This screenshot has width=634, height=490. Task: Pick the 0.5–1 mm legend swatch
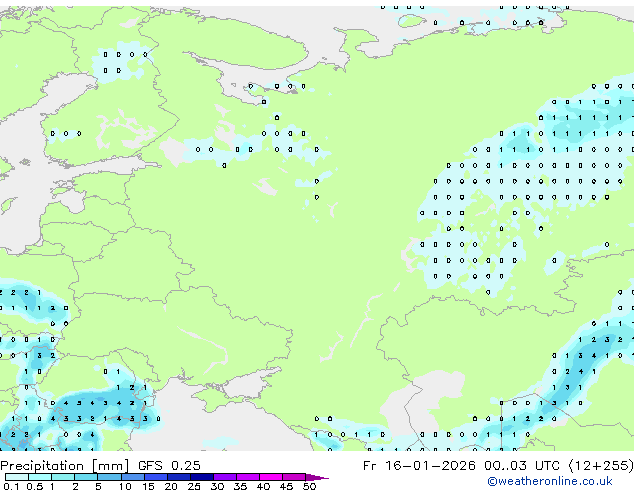coord(40,477)
